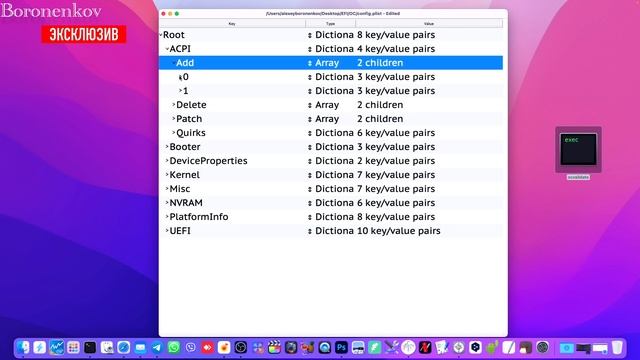This screenshot has width=640, height=360.
Task: Click the Value column header
Action: 429,24
